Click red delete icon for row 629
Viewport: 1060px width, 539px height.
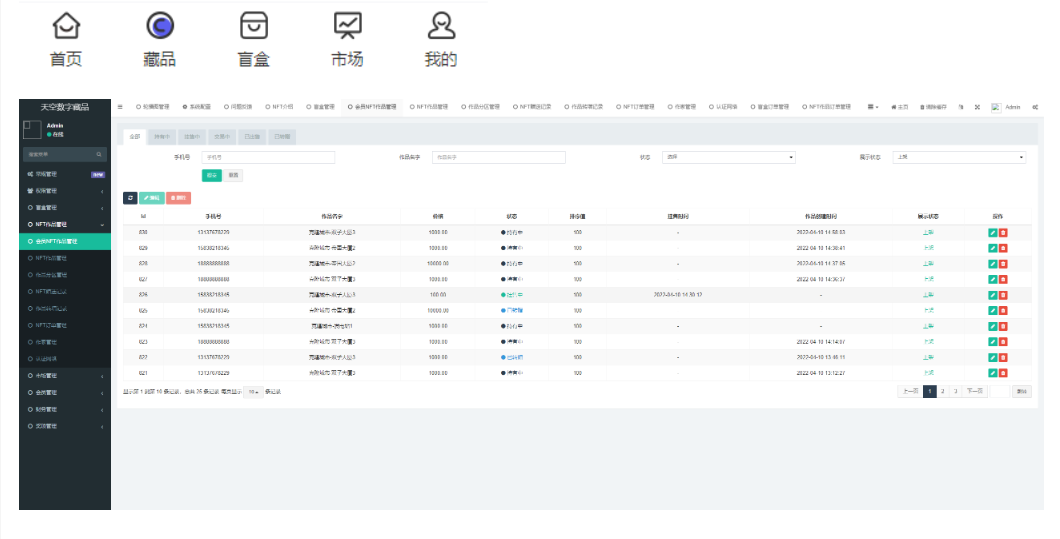pyautogui.click(x=1003, y=248)
